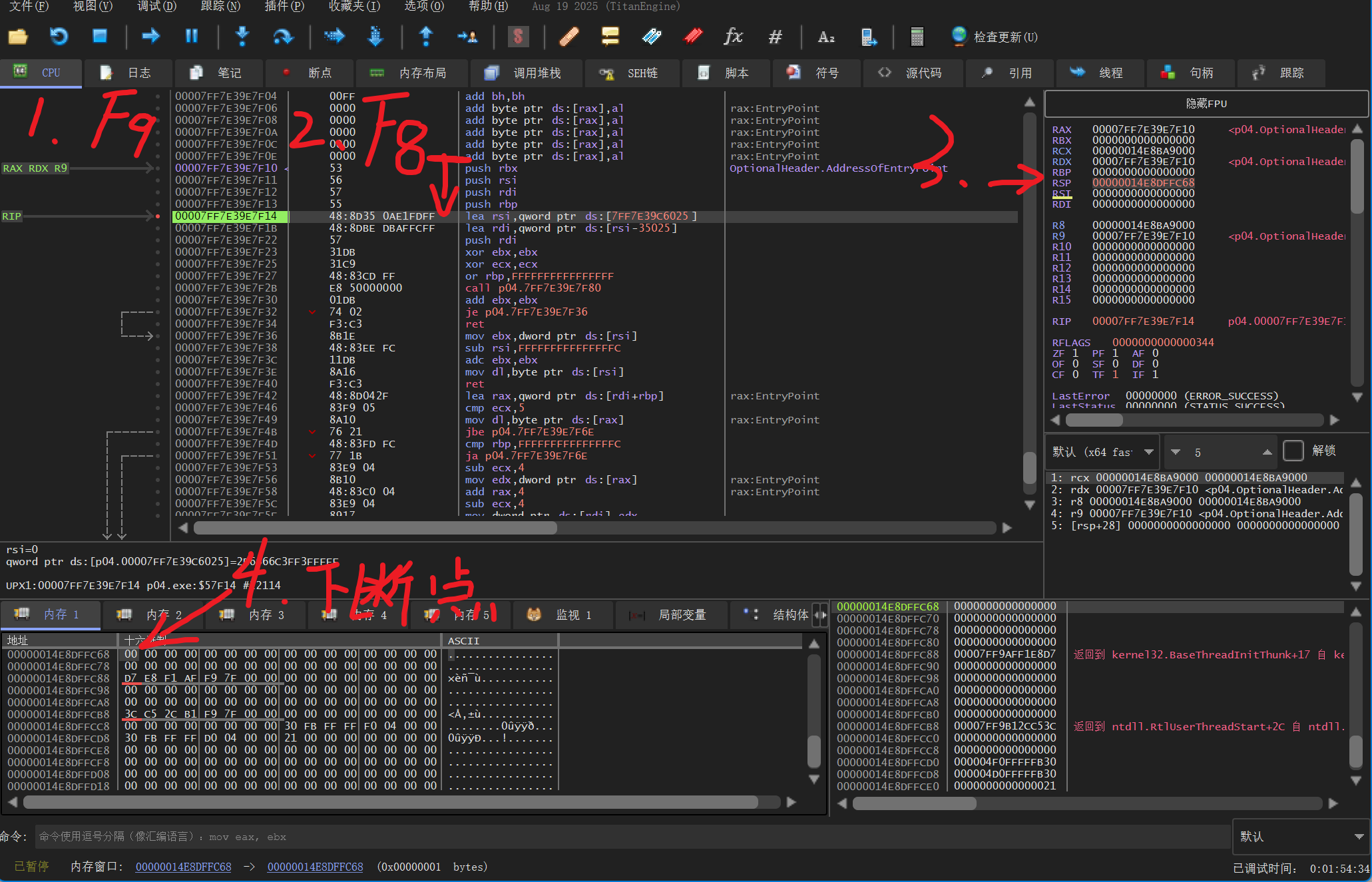Click 检查更新(U) button
Screen dimensions: 1372x882
pos(995,37)
